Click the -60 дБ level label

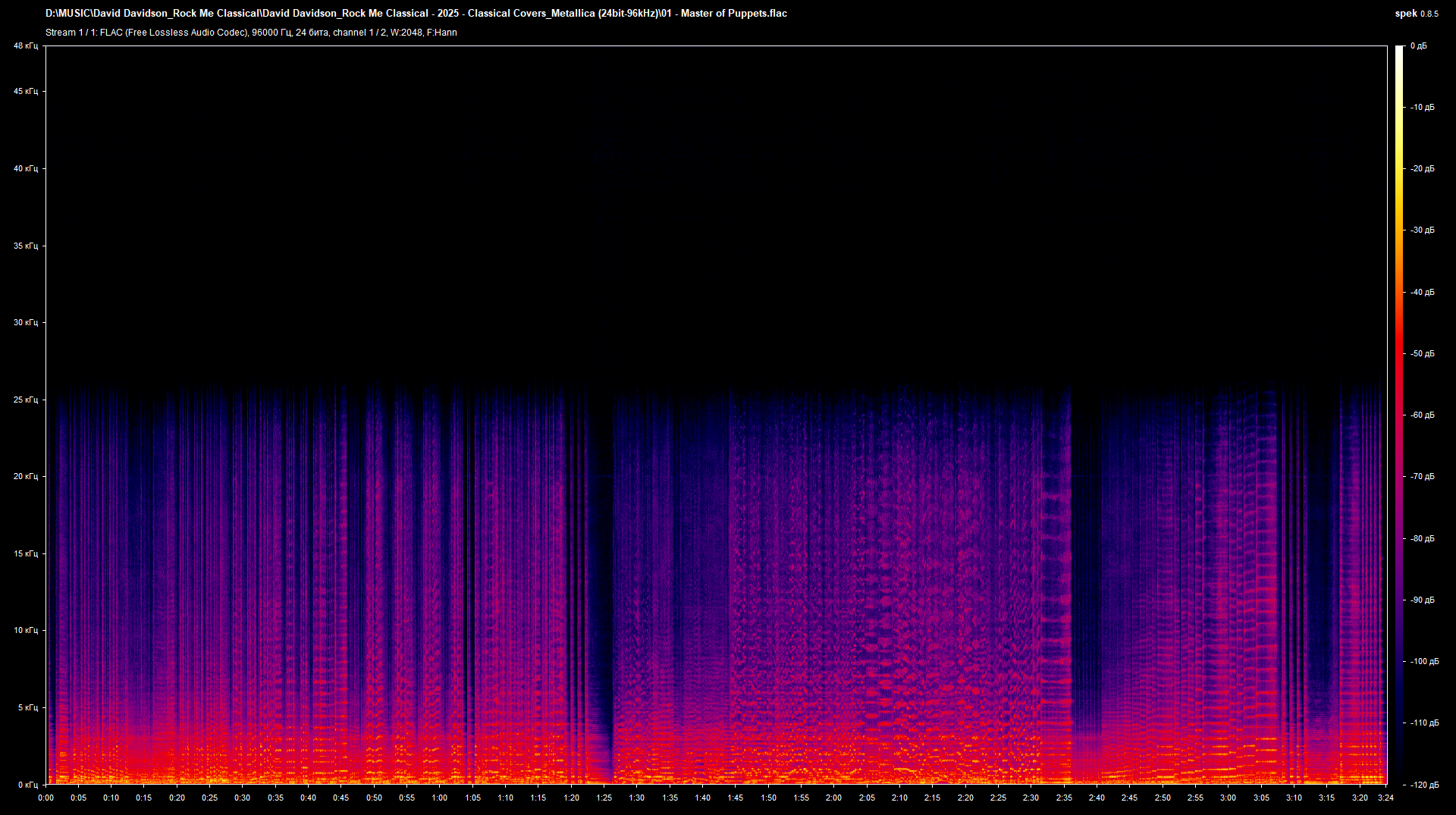[x=1423, y=415]
